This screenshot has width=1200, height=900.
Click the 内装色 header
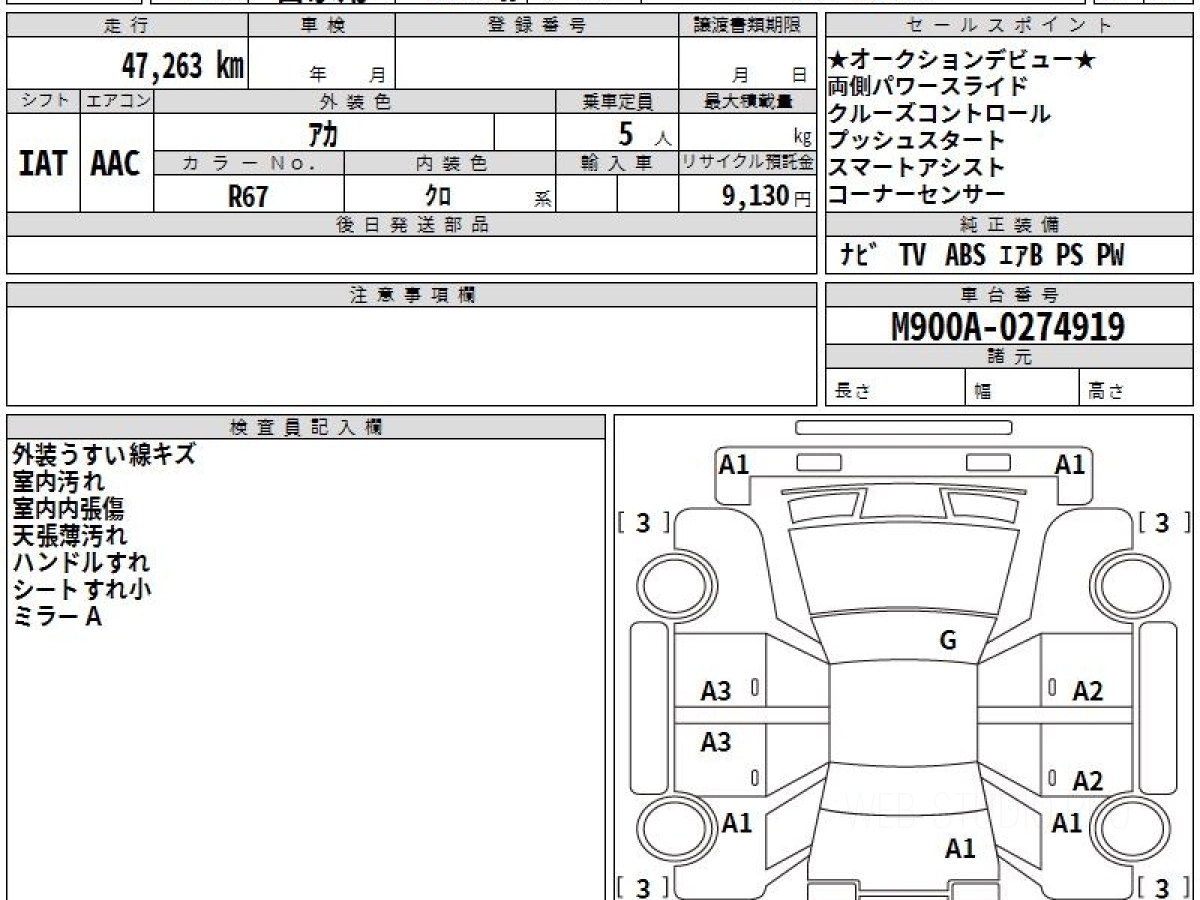450,163
